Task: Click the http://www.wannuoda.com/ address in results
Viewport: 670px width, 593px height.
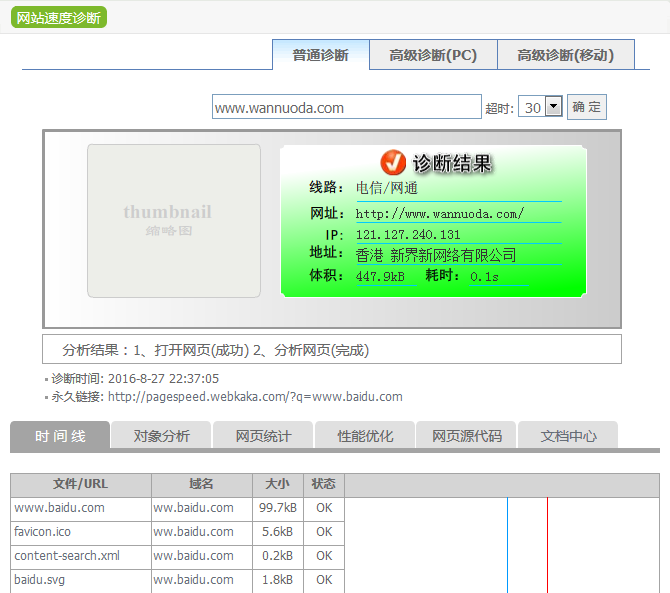Action: coord(440,213)
